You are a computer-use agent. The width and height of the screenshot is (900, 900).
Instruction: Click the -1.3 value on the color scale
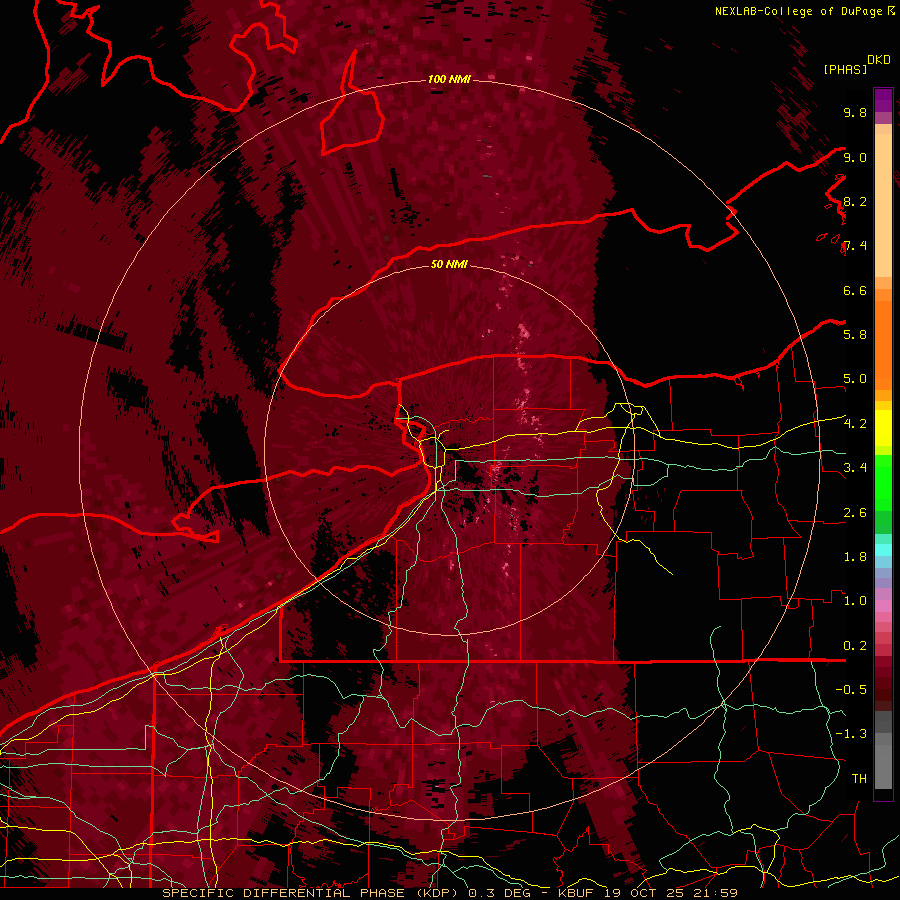(x=851, y=734)
